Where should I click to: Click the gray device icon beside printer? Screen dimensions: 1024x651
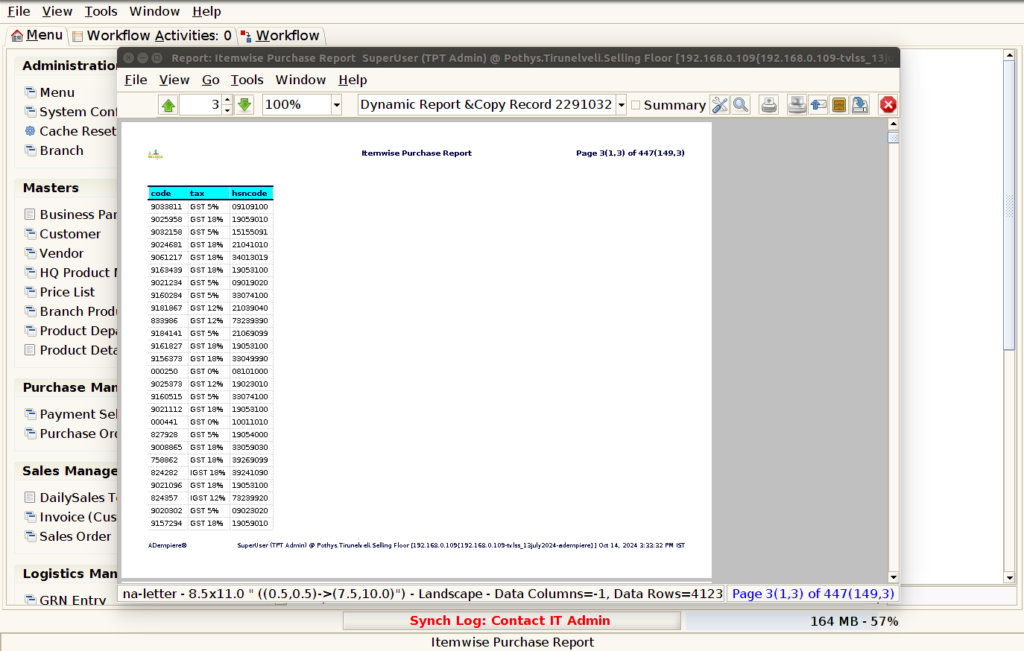click(797, 105)
